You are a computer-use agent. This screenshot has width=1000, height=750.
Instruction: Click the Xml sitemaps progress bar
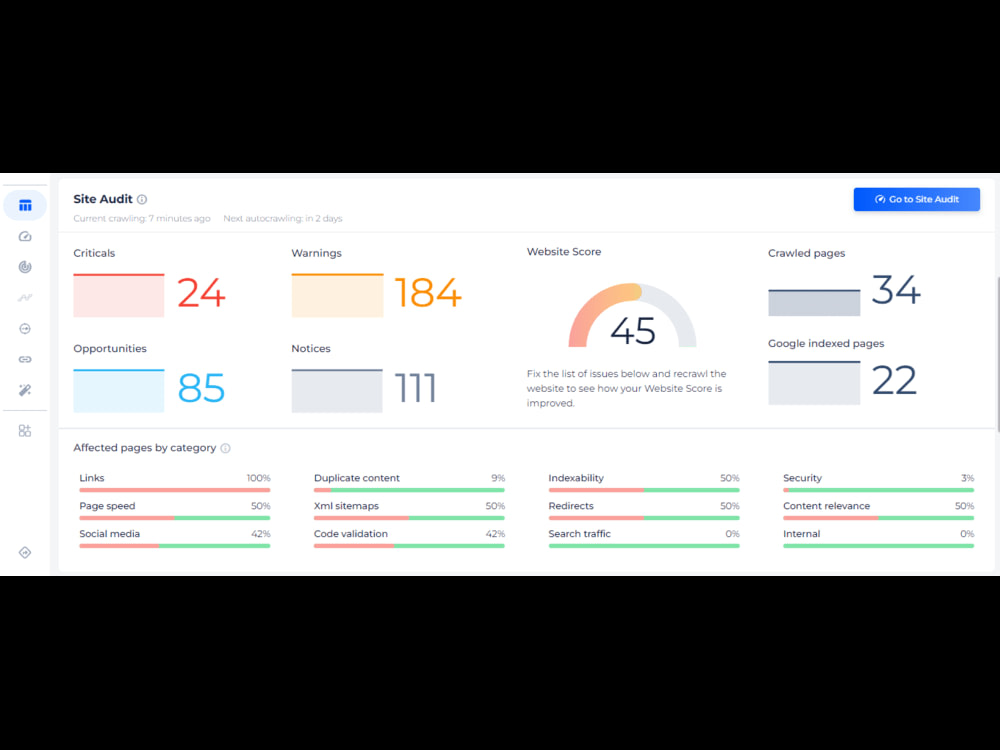[409, 518]
